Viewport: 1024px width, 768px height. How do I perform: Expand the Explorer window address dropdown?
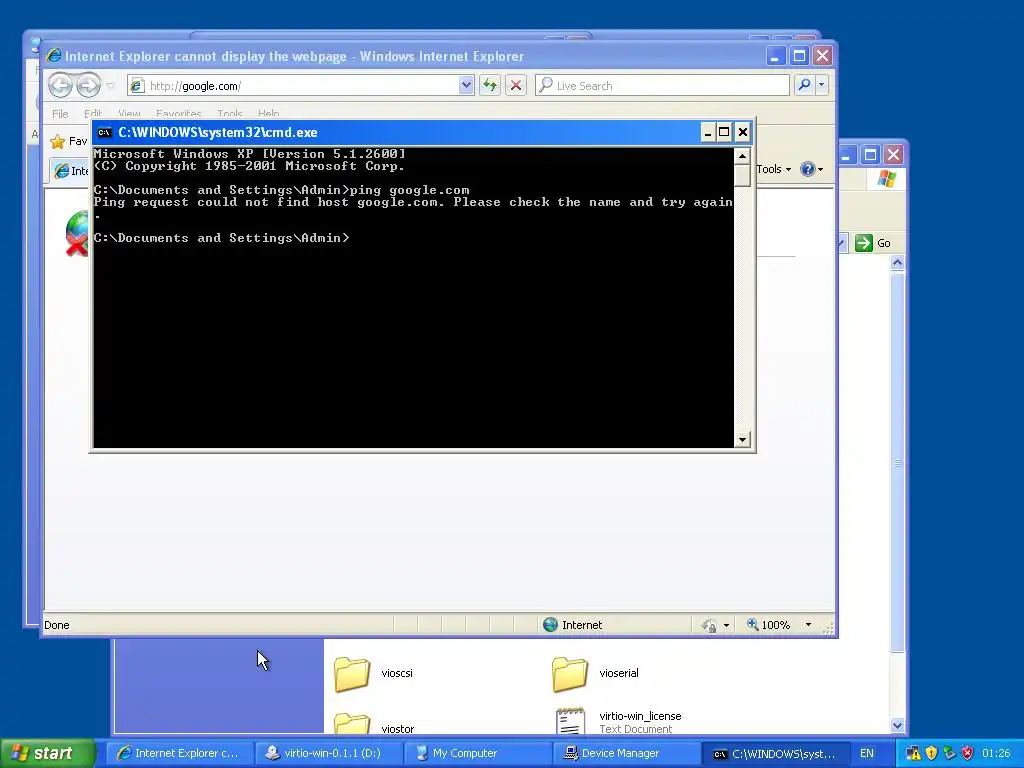tap(842, 243)
